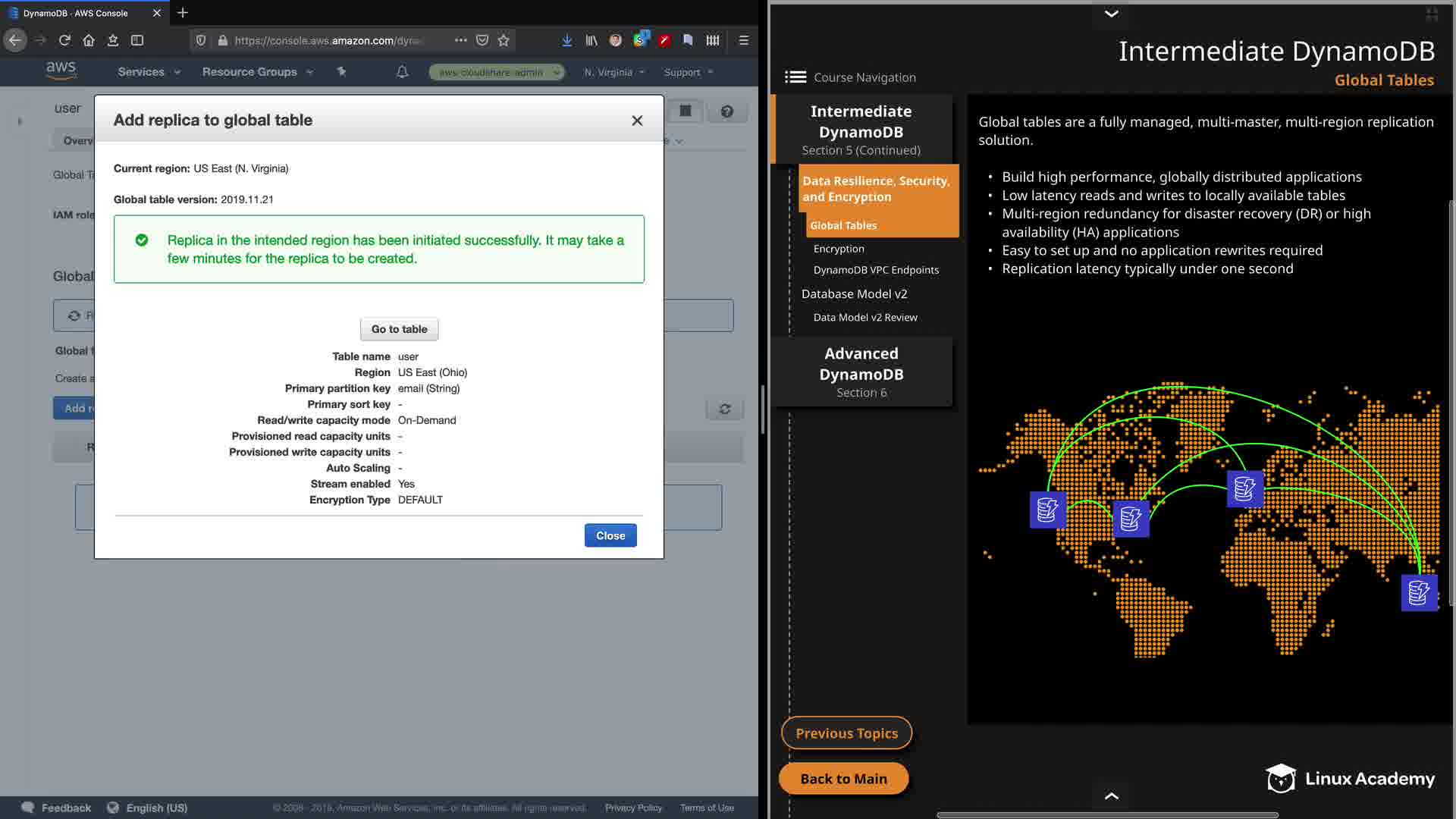Click the sidebar toggle icon in toolbar
This screenshot has width=1456, height=819.
tap(137, 40)
